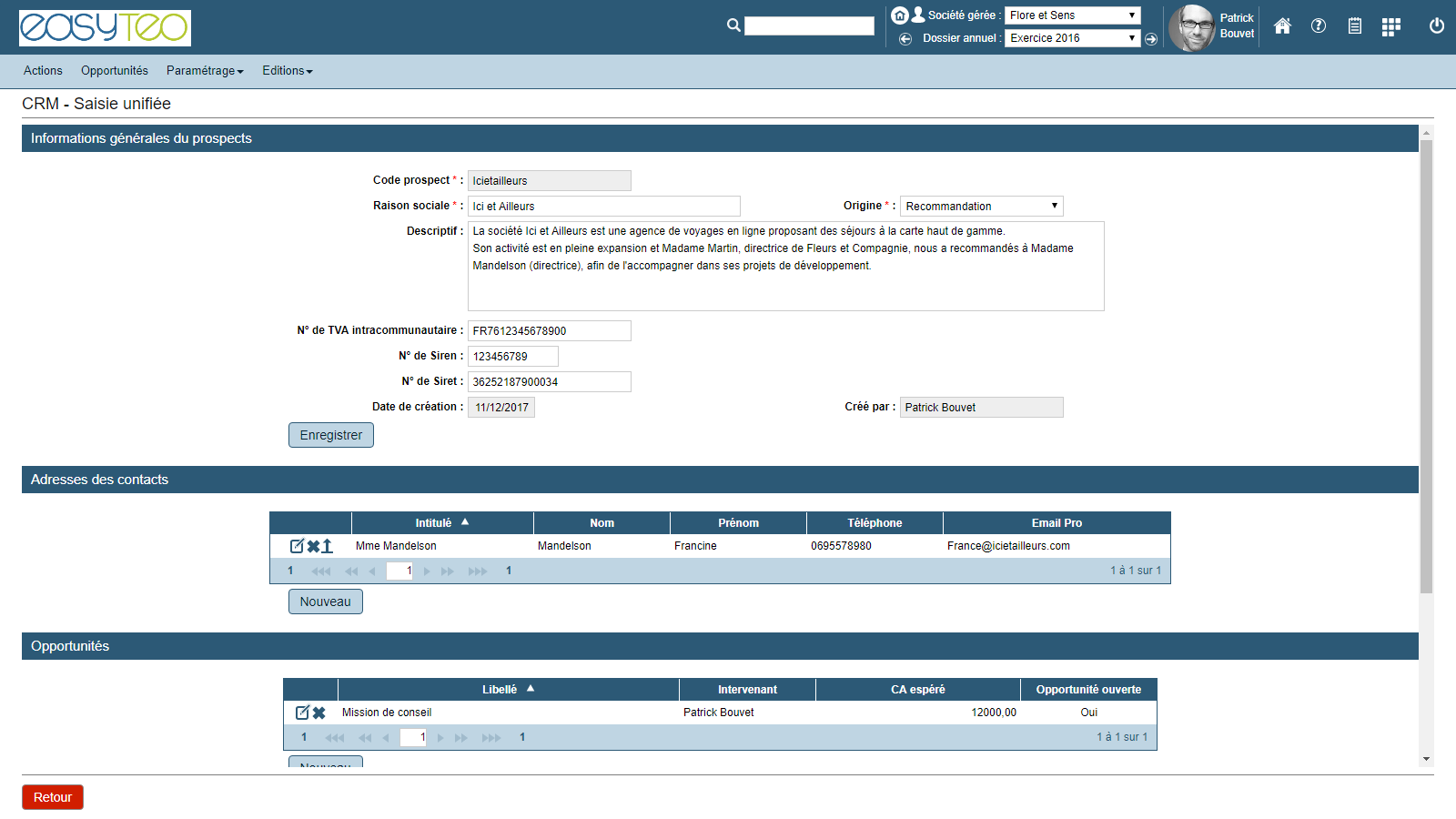Delete the Mission de conseil opportunity

(319, 713)
